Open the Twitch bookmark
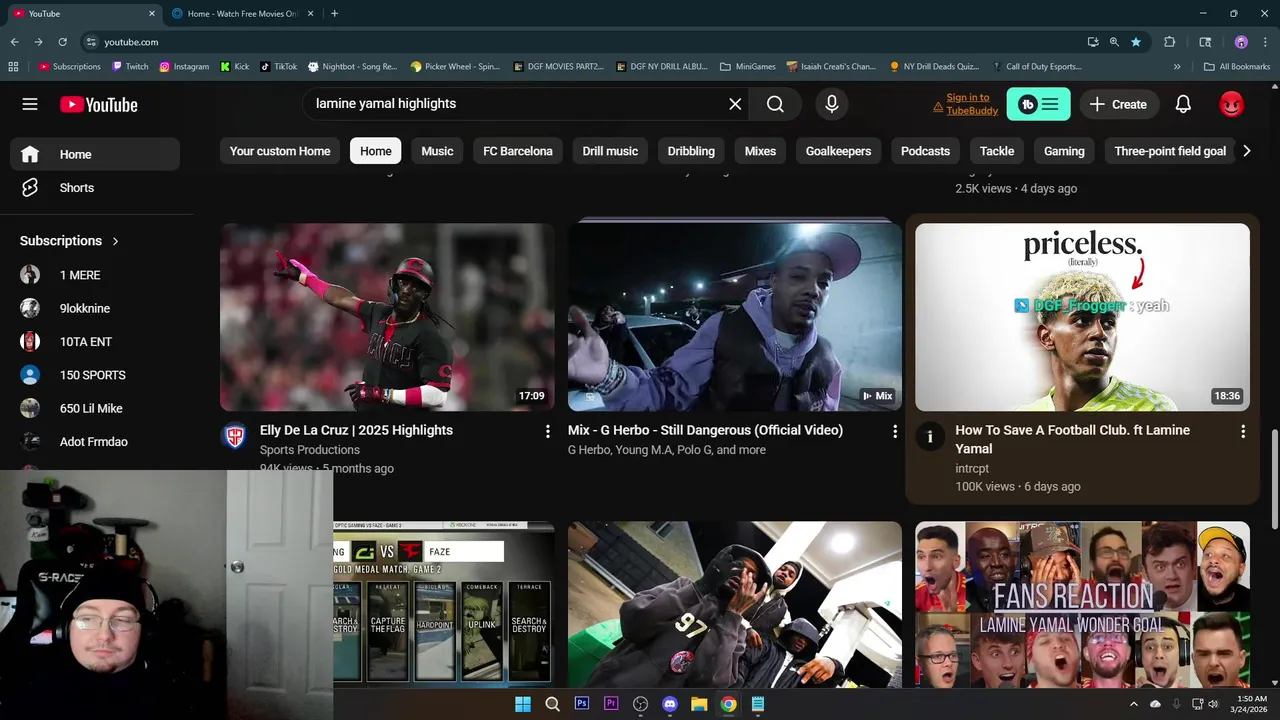 130,67
